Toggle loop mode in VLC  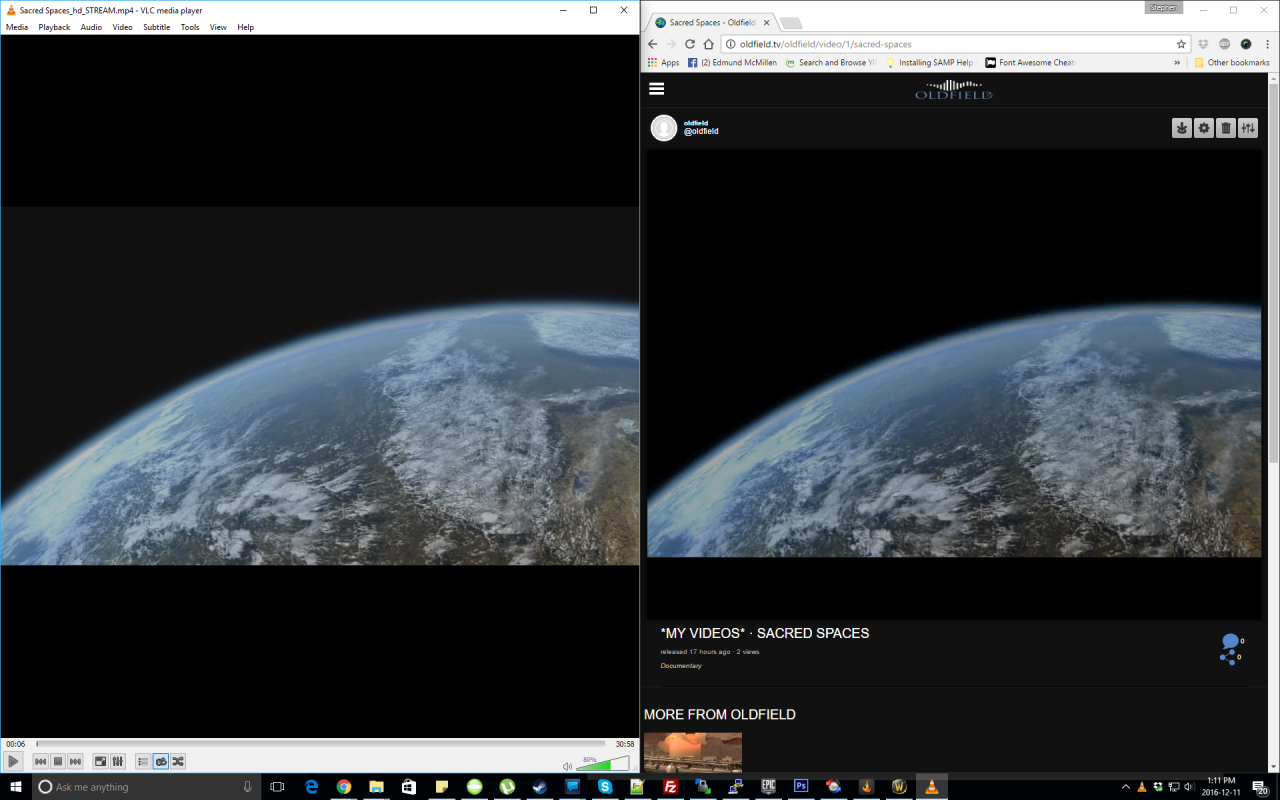point(161,762)
